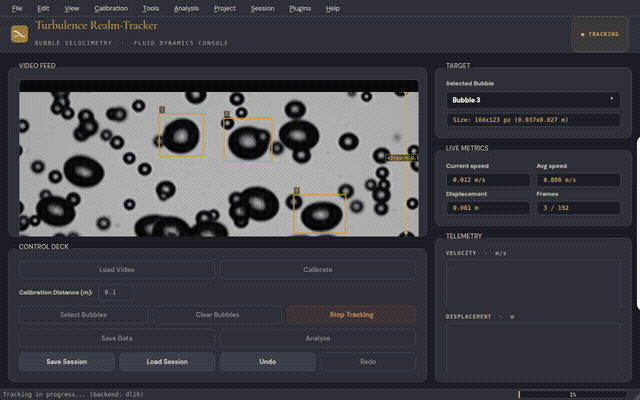Click the displacement telemetry chart
The image size is (640, 400).
click(533, 347)
